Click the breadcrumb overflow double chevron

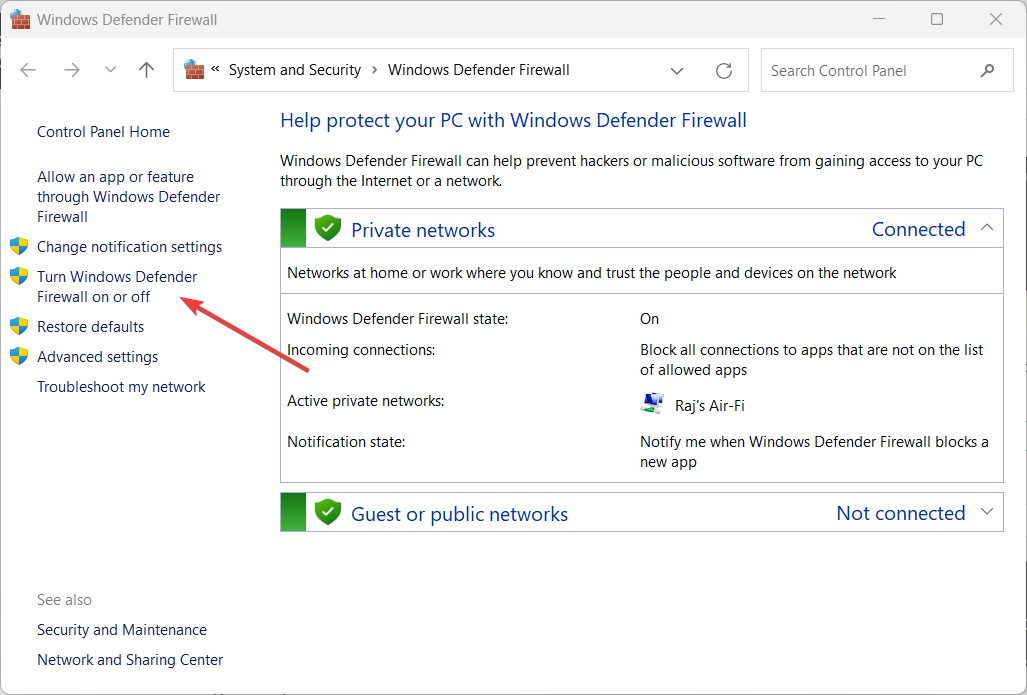tap(215, 69)
